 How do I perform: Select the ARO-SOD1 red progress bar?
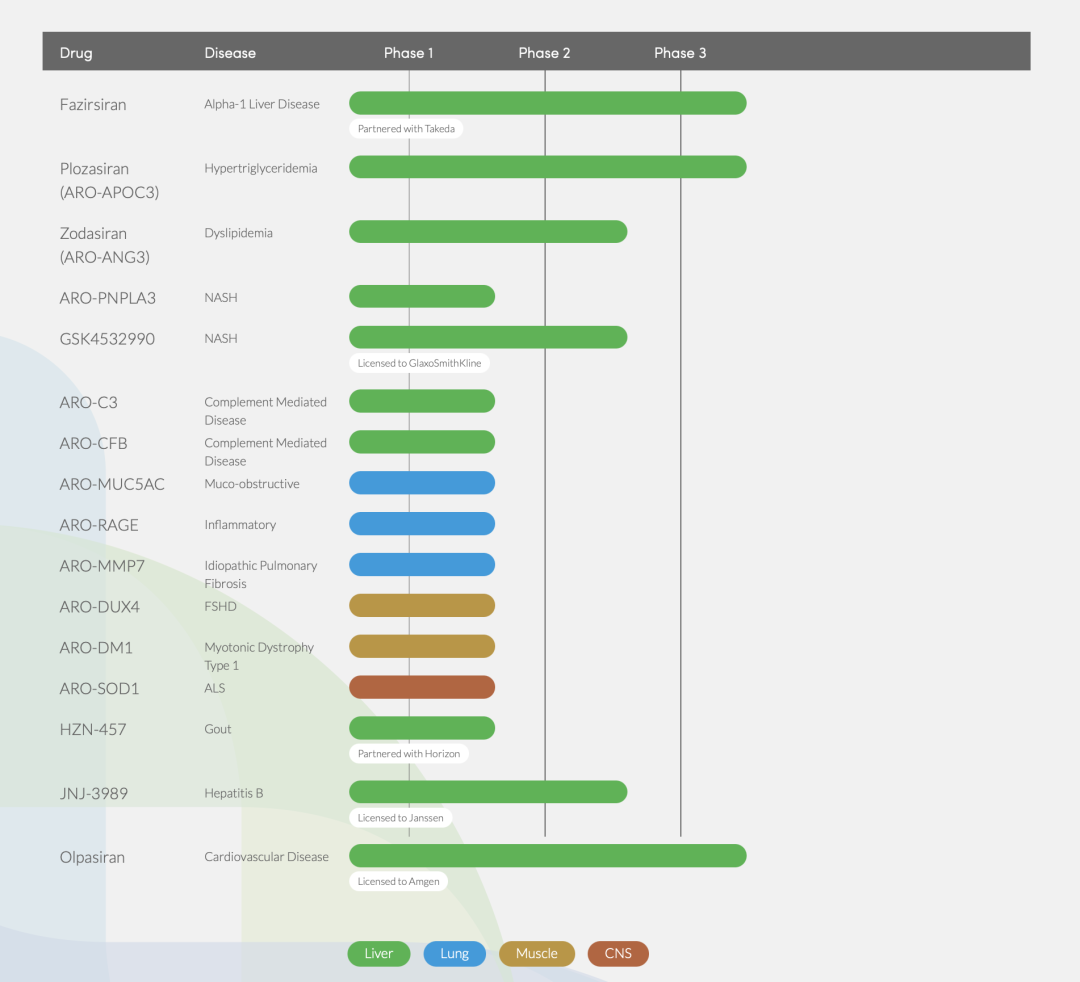tap(422, 687)
